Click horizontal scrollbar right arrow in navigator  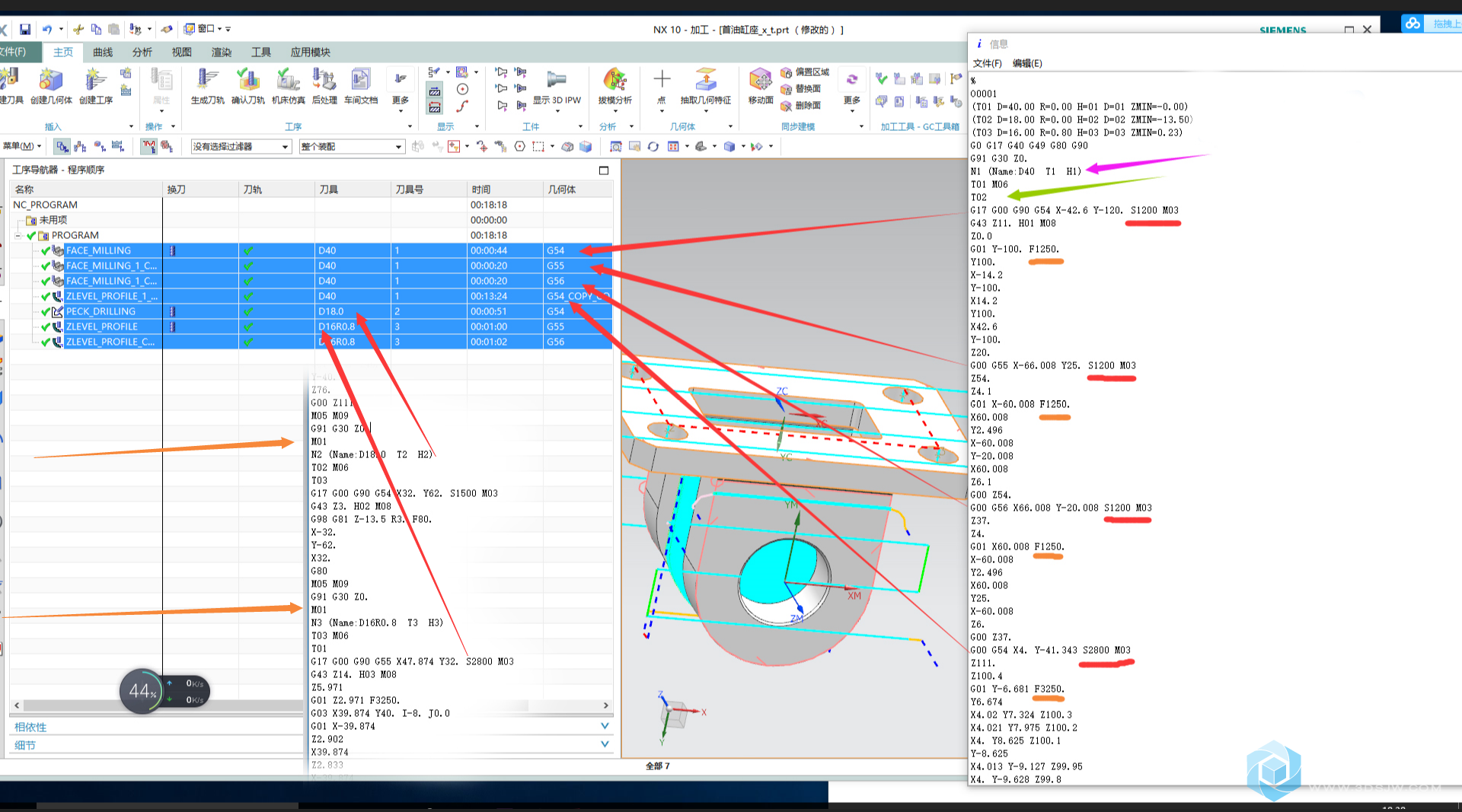point(606,705)
